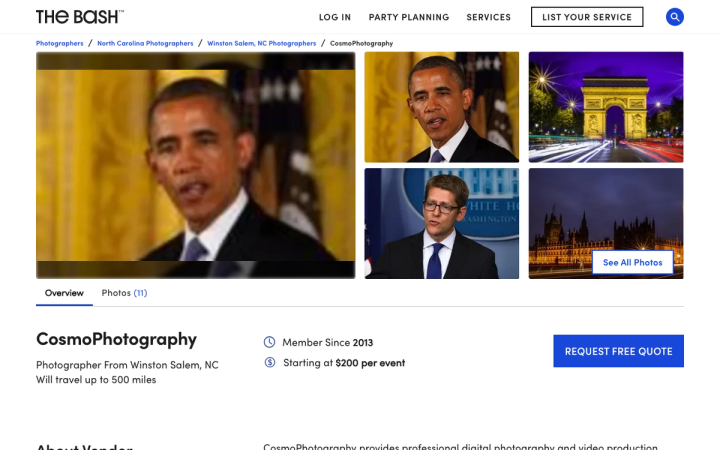Open the LOG IN menu item
720x450 pixels.
click(x=335, y=17)
